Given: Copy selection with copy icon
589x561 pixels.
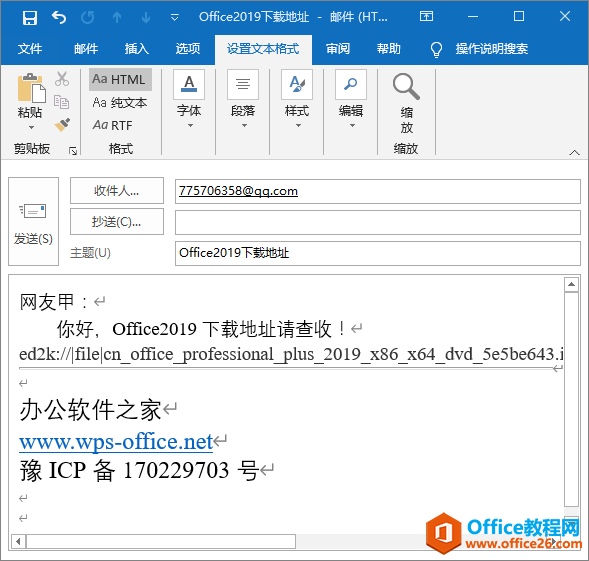Looking at the screenshot, I should [62, 102].
